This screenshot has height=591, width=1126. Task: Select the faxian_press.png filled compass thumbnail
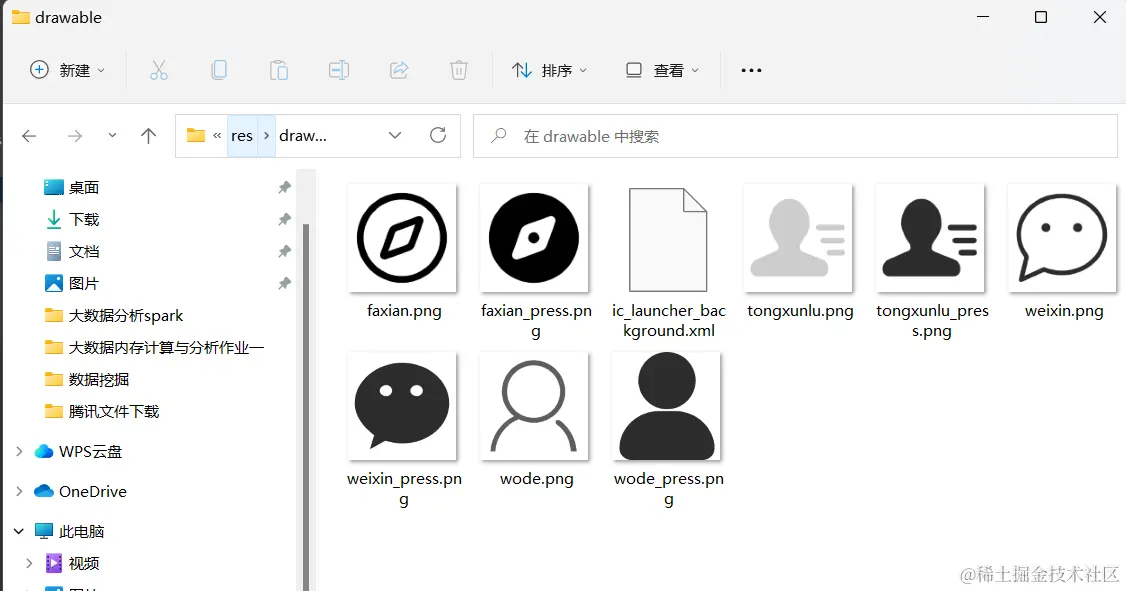click(534, 238)
